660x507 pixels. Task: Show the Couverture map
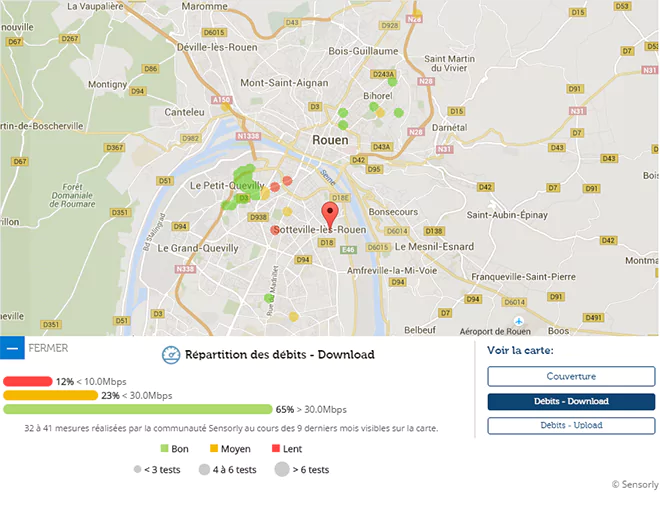(x=571, y=376)
